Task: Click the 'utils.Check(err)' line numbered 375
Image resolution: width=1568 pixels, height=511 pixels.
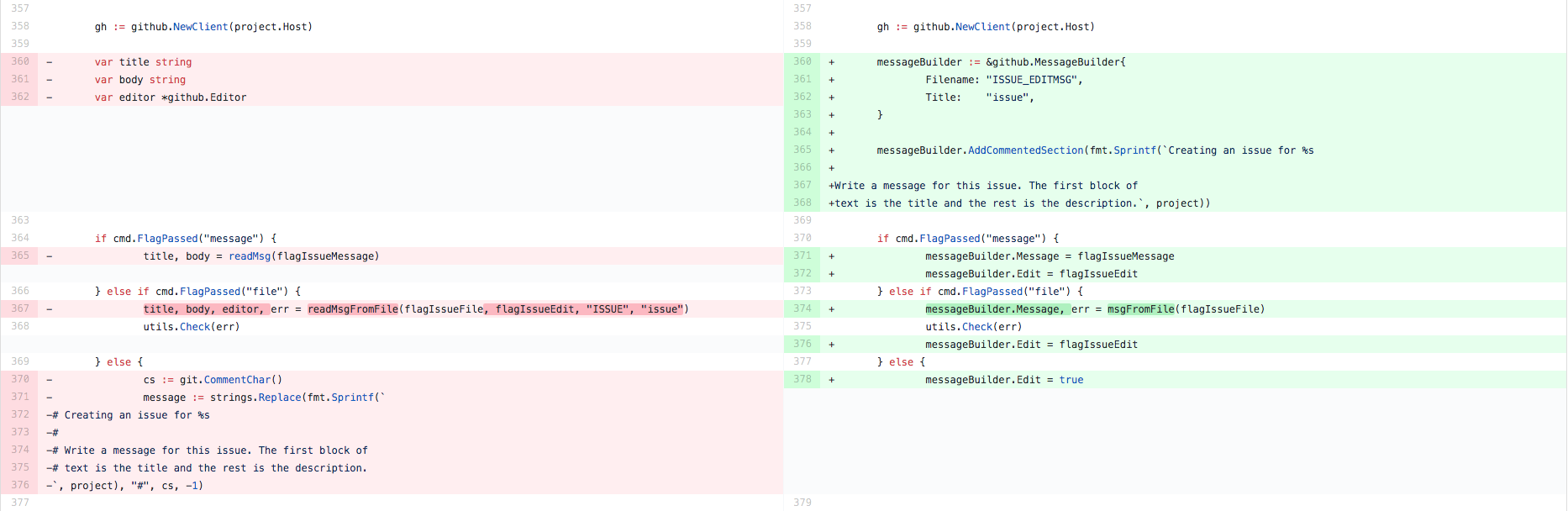Action: pos(974,327)
